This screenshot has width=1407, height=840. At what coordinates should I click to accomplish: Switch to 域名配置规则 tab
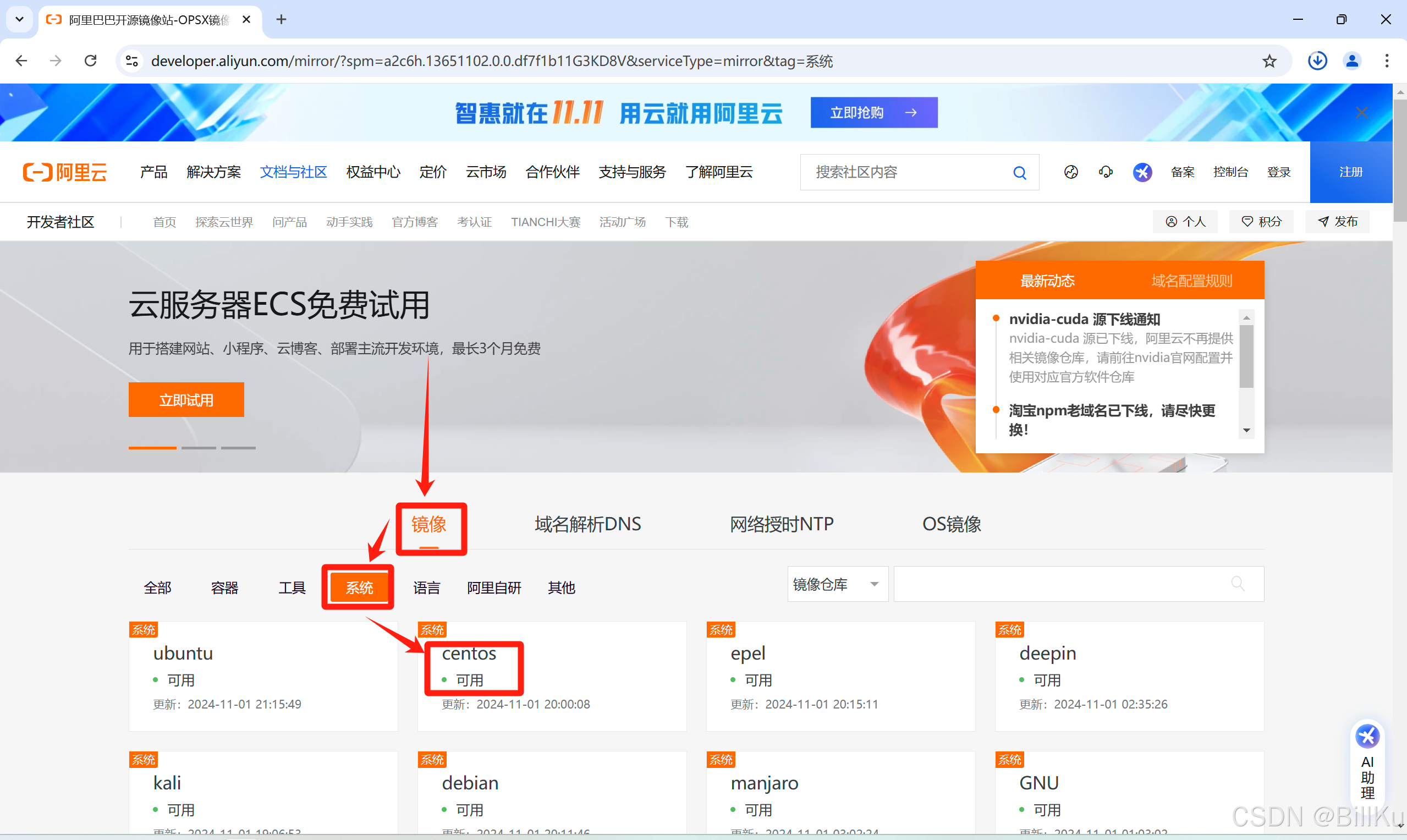1191,281
